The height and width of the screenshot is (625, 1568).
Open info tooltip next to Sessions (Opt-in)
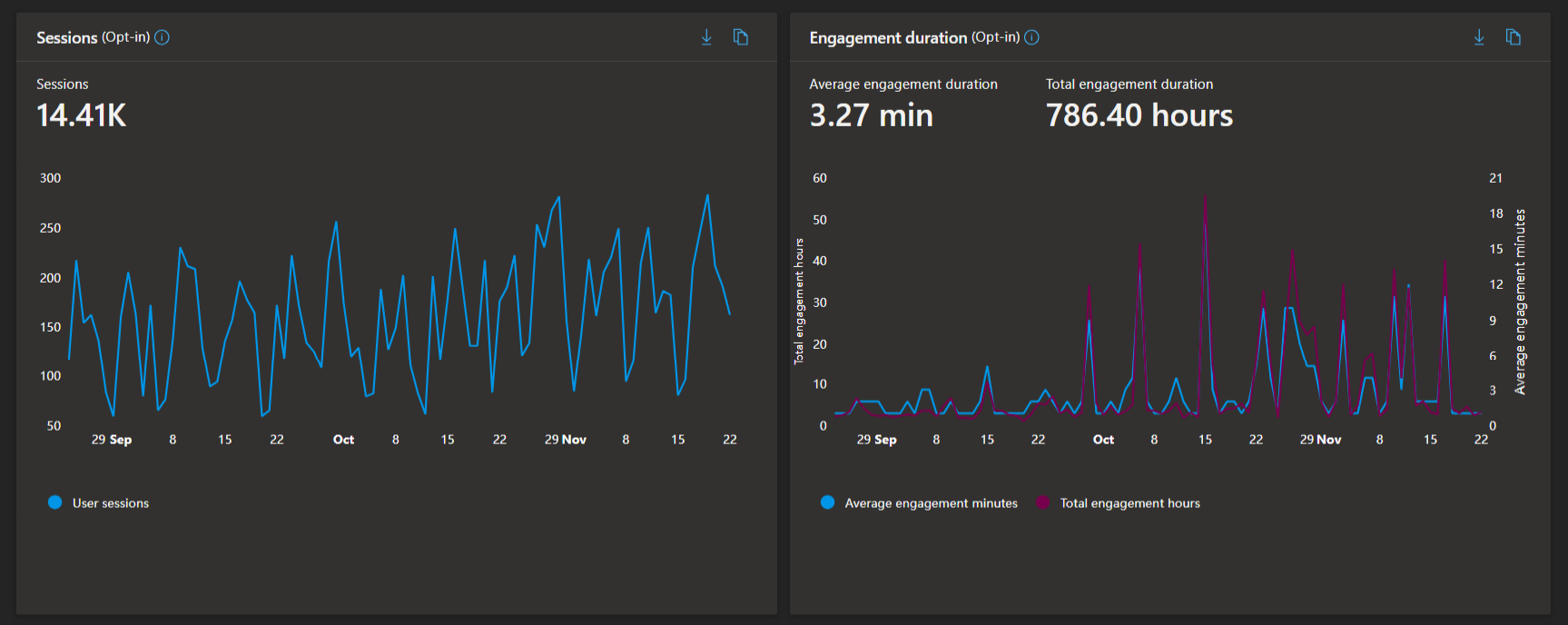pyautogui.click(x=162, y=37)
